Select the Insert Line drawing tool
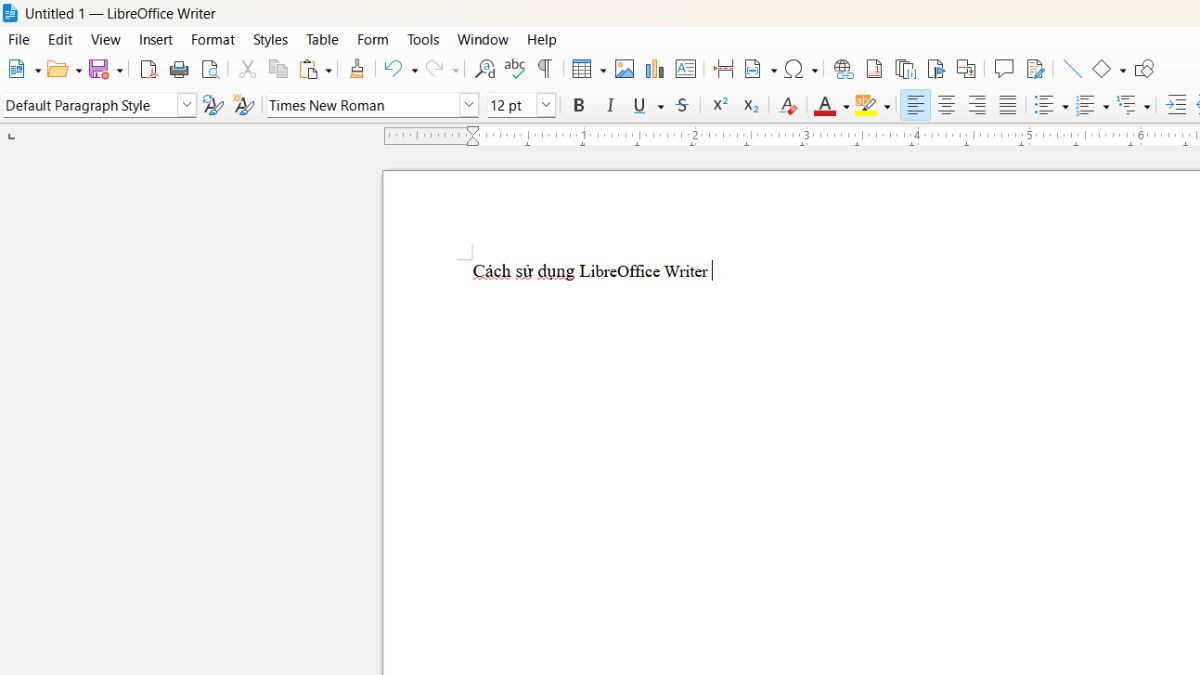Image resolution: width=1200 pixels, height=675 pixels. (1072, 69)
